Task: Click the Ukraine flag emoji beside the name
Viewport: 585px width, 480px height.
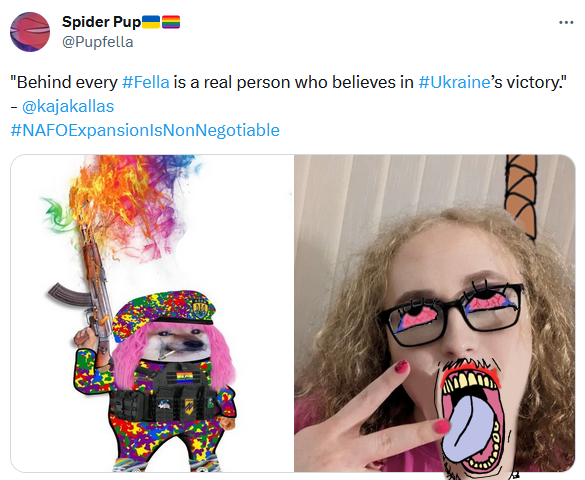Action: click(x=151, y=22)
